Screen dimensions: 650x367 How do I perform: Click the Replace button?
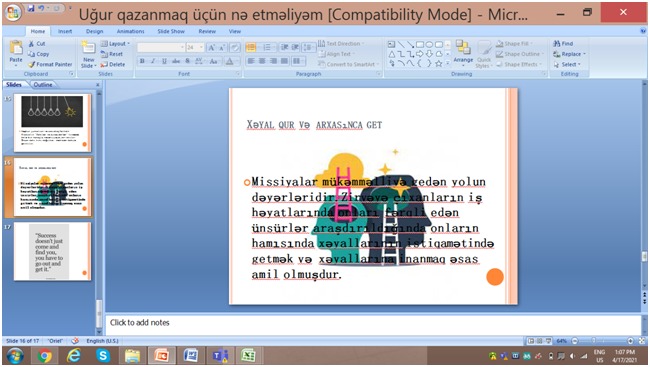pyautogui.click(x=570, y=54)
